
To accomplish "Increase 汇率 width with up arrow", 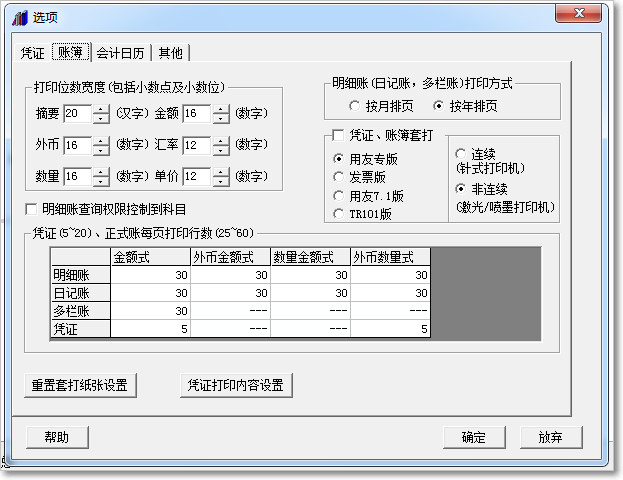I will click(221, 141).
